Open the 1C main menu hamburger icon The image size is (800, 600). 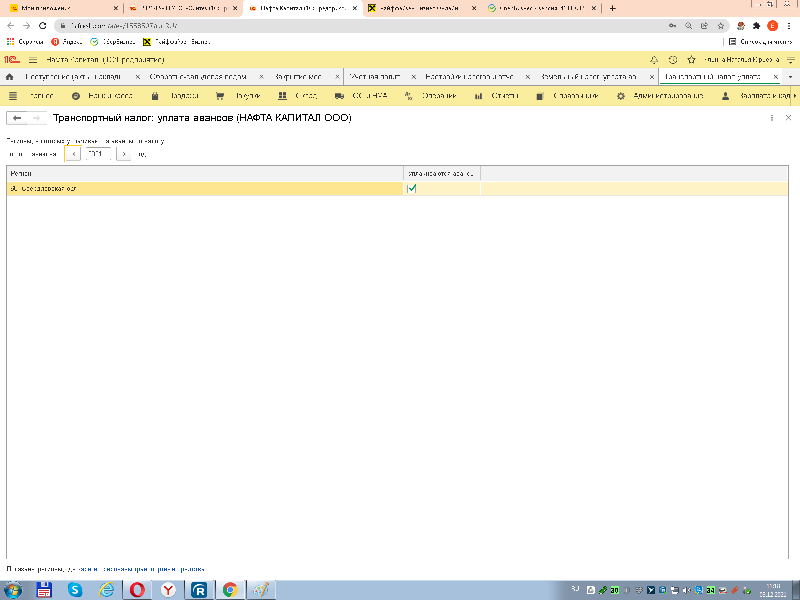[x=33, y=60]
